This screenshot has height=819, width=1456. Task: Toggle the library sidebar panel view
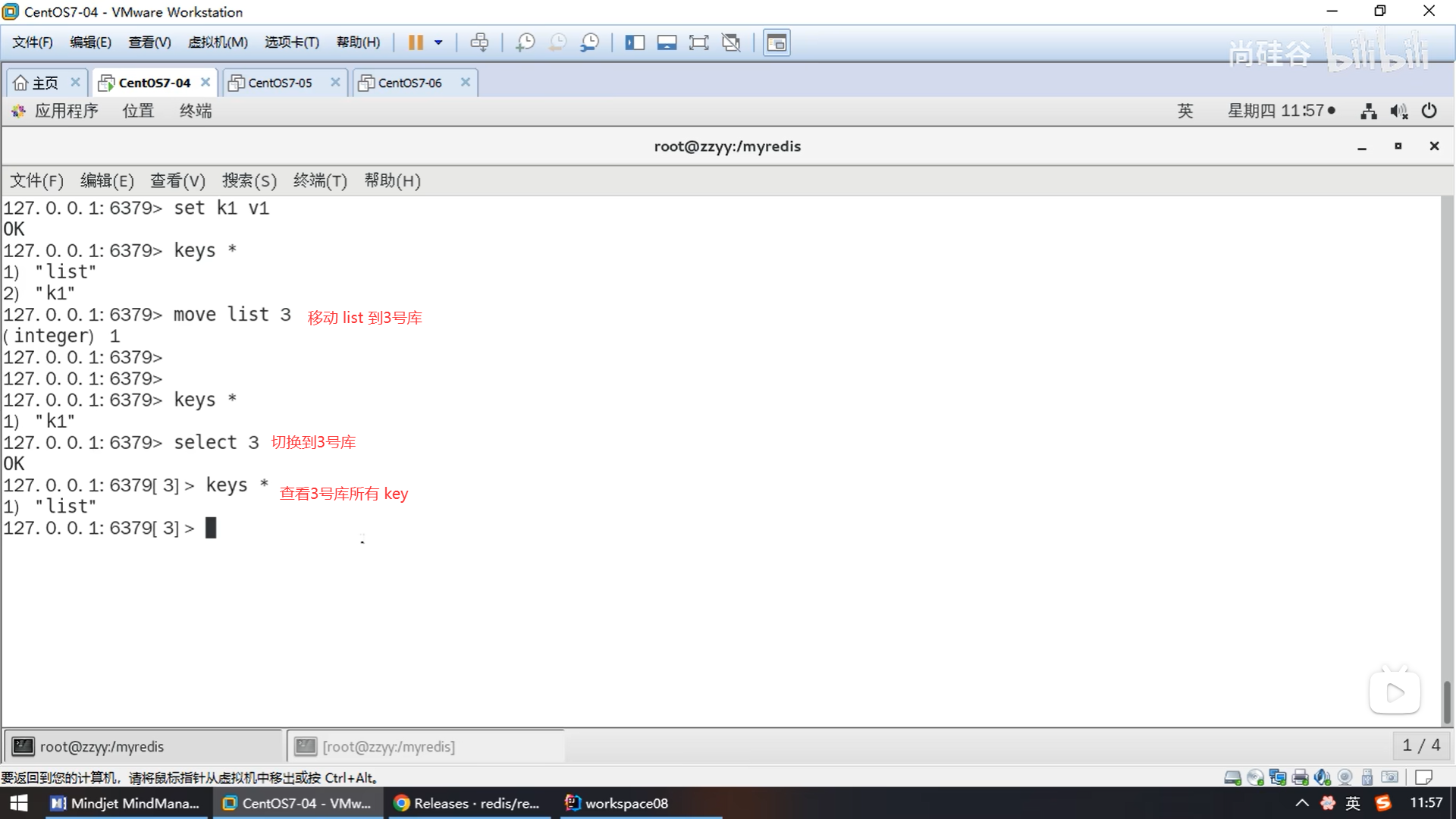coord(635,42)
